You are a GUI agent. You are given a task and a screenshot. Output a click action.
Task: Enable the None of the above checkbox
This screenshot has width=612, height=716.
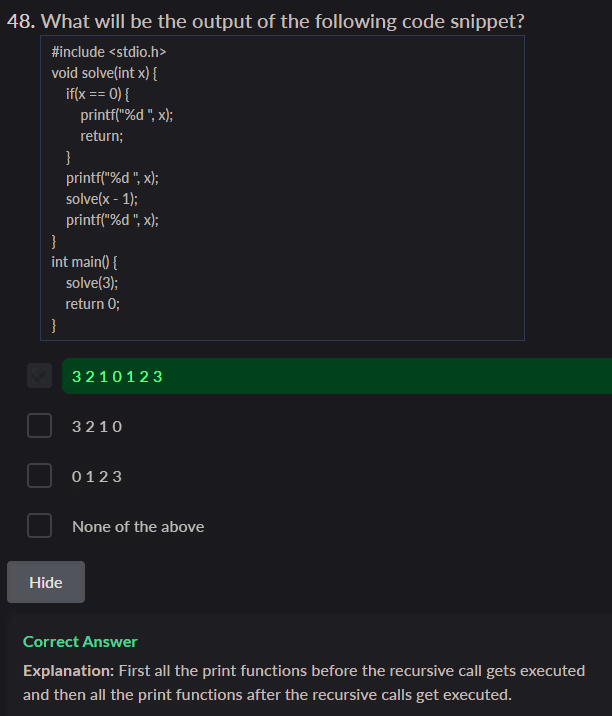point(39,526)
